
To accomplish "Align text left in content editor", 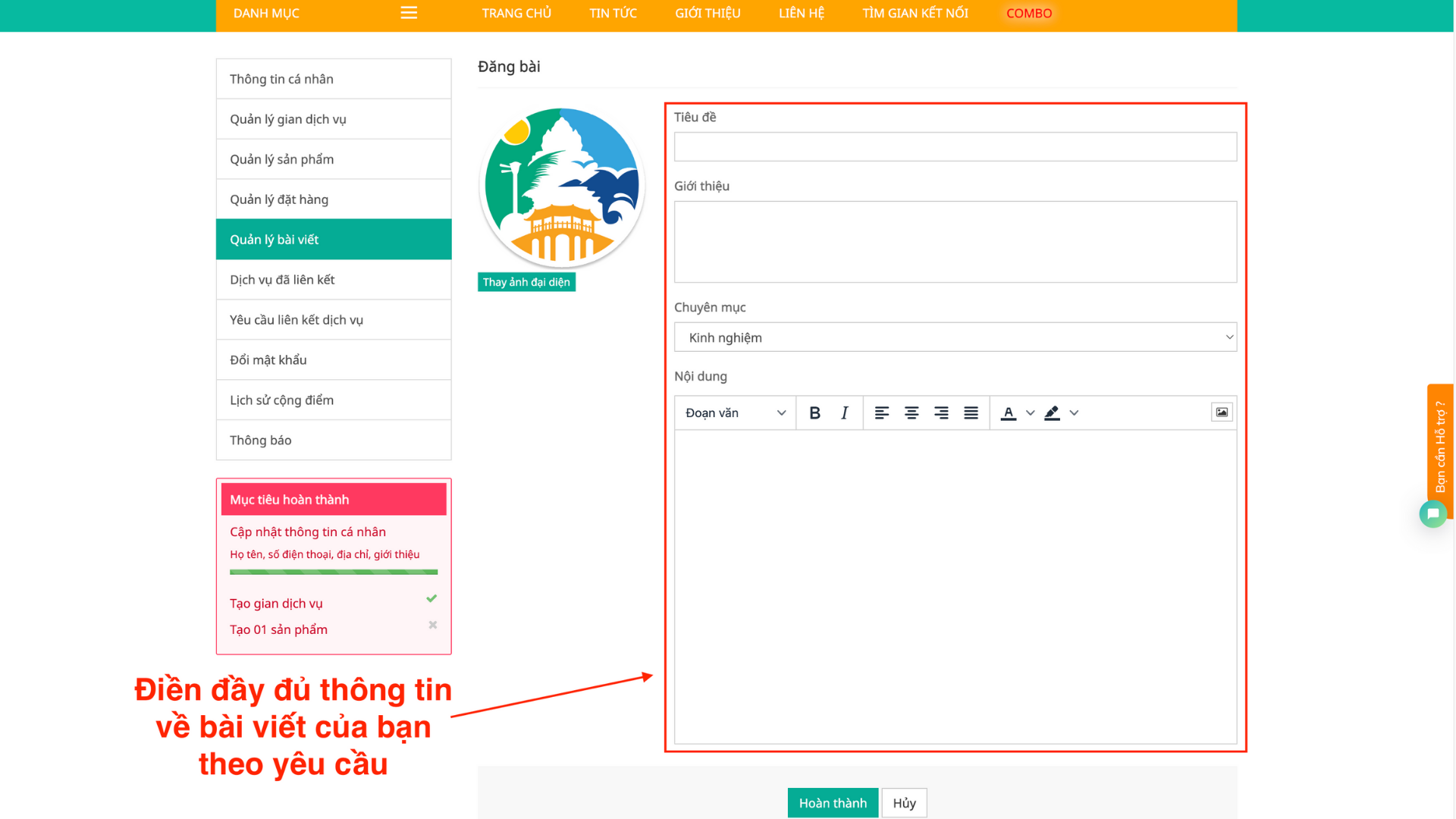I will click(881, 413).
